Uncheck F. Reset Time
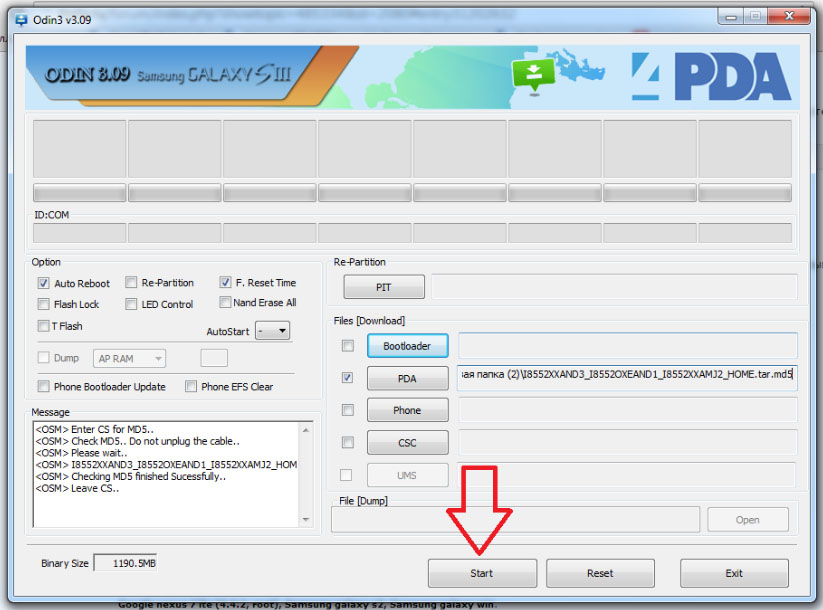 coord(225,282)
